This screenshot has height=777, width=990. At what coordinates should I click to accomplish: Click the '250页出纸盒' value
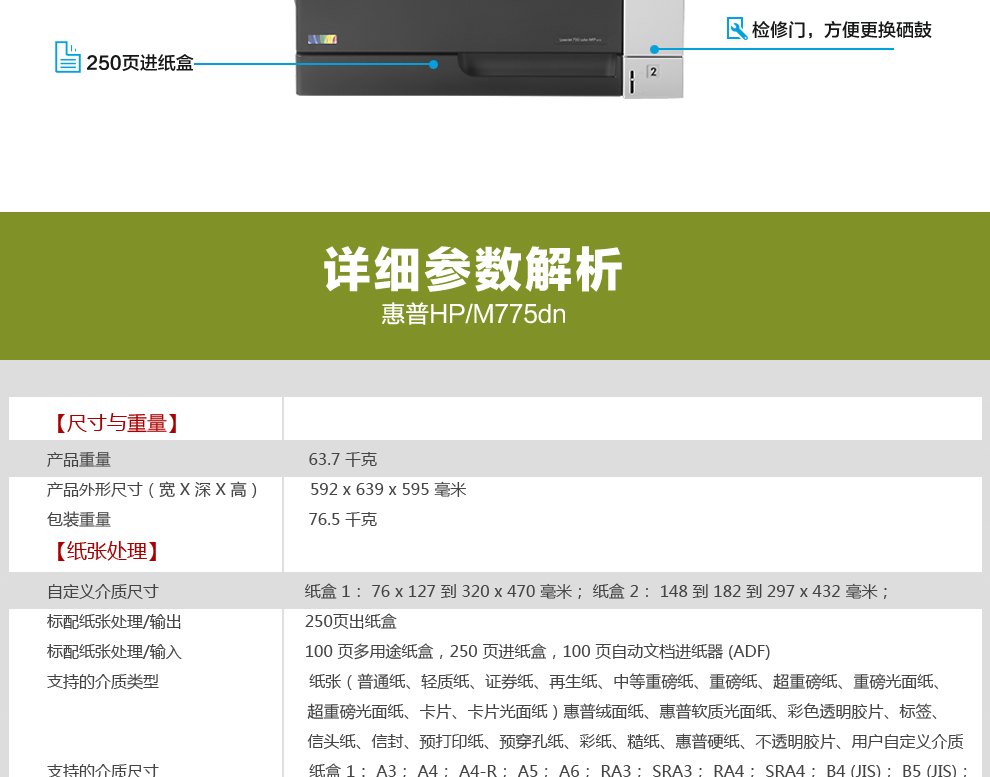click(350, 622)
